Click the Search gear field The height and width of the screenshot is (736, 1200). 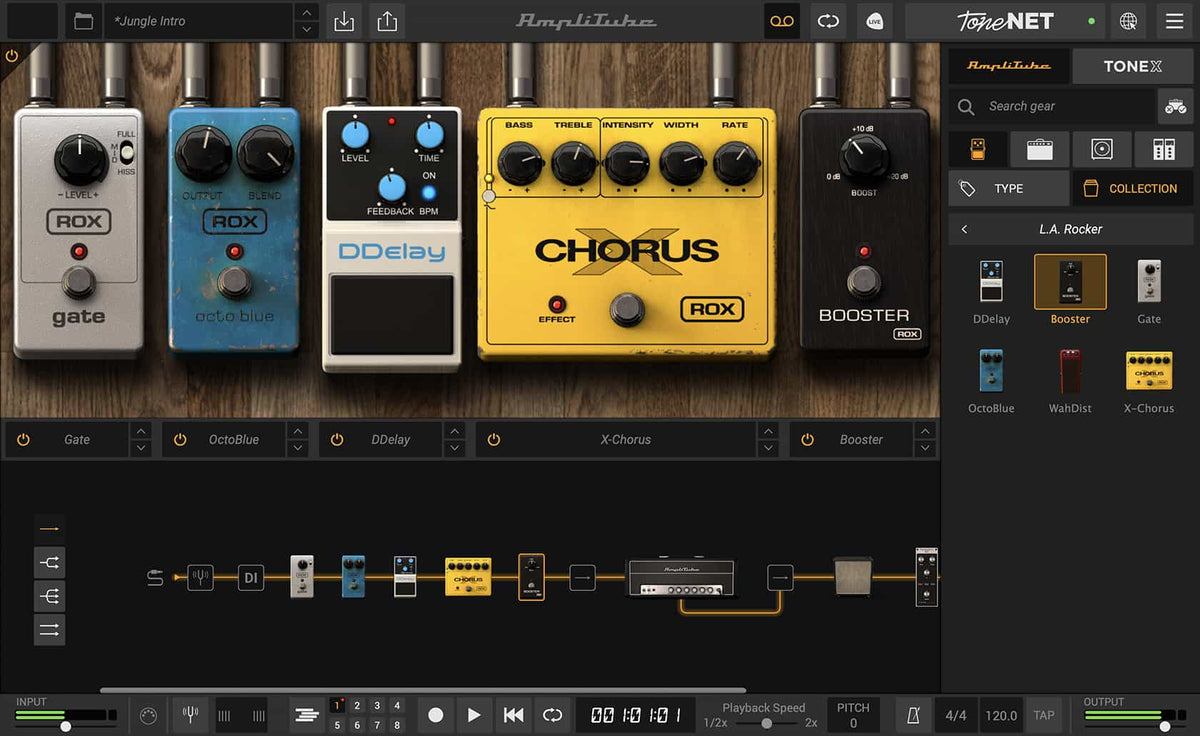1052,106
